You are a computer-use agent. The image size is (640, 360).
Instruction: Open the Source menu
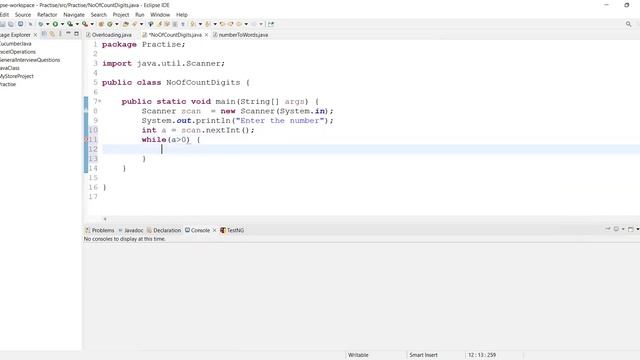[x=23, y=15]
